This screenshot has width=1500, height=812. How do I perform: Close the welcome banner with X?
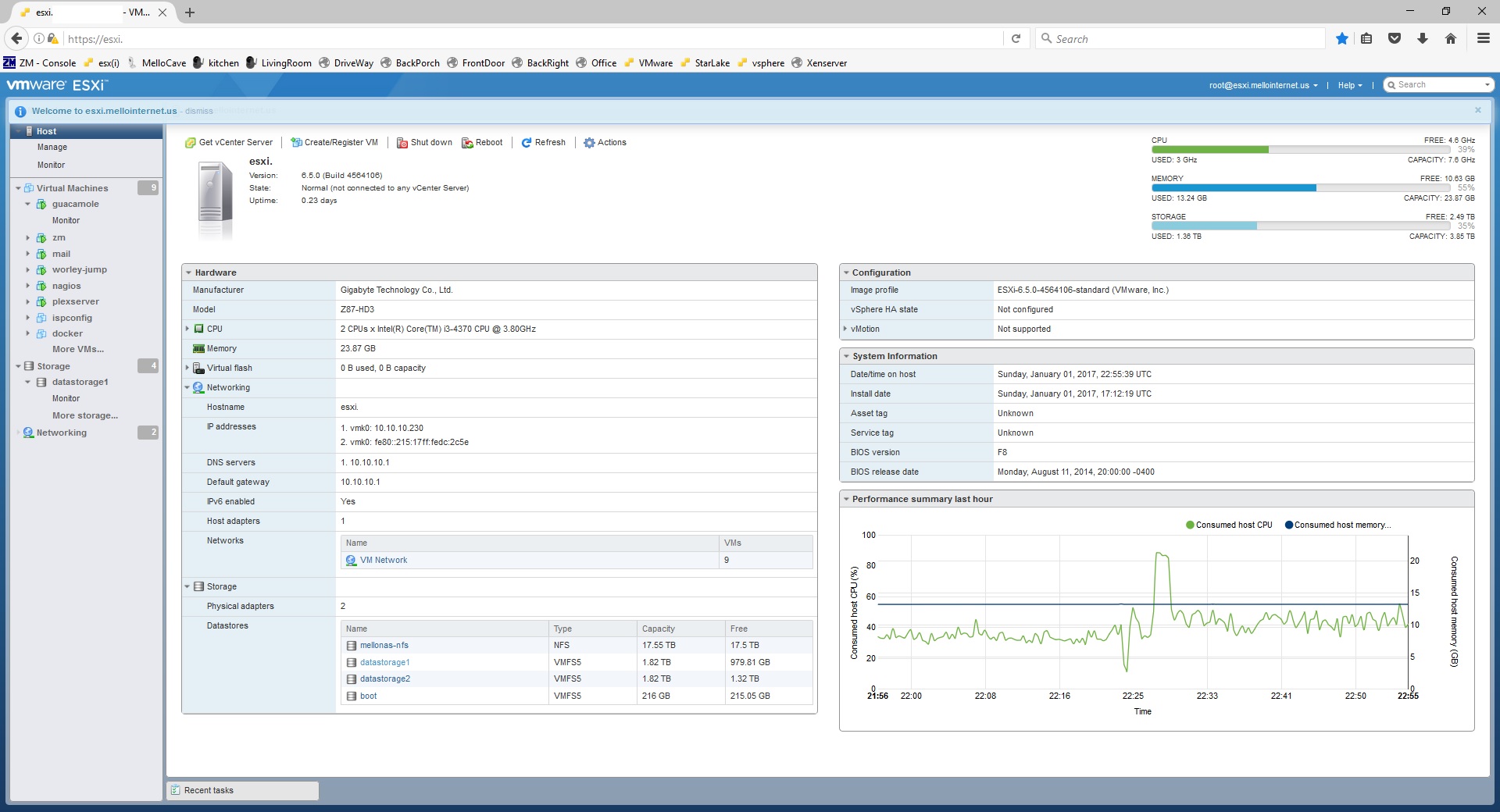(x=1478, y=110)
